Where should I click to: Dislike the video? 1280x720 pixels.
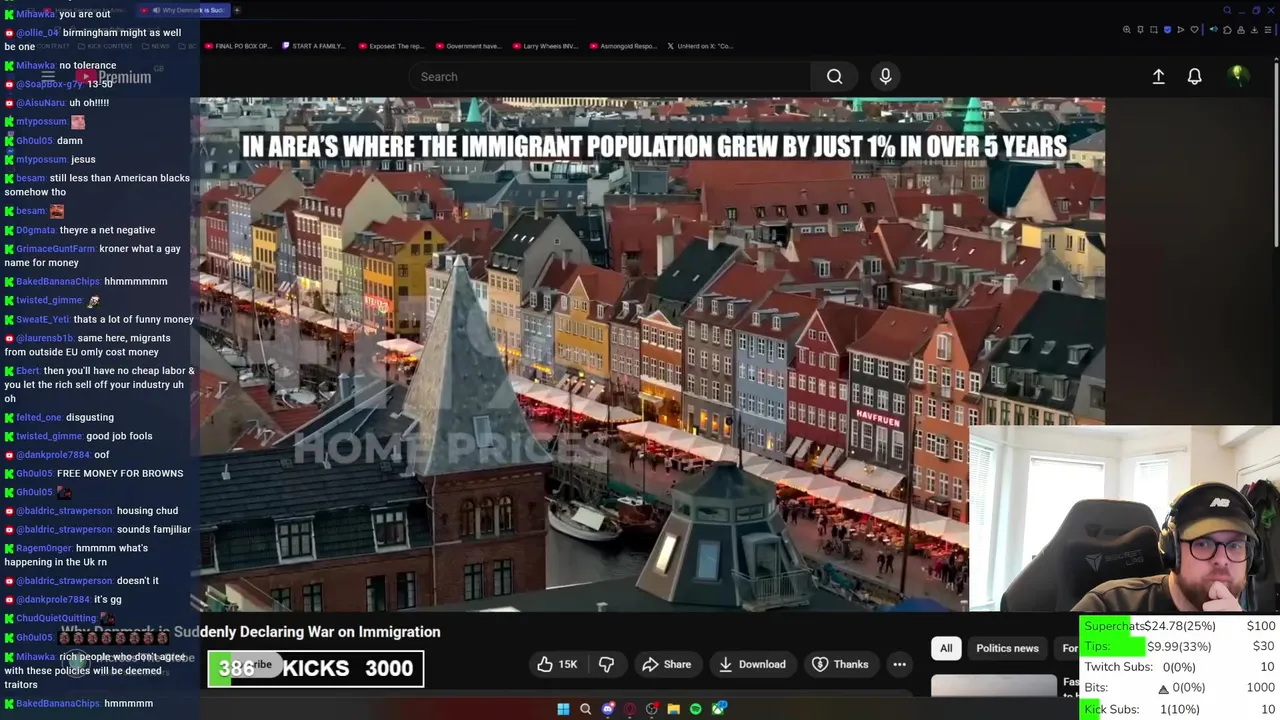tap(606, 664)
